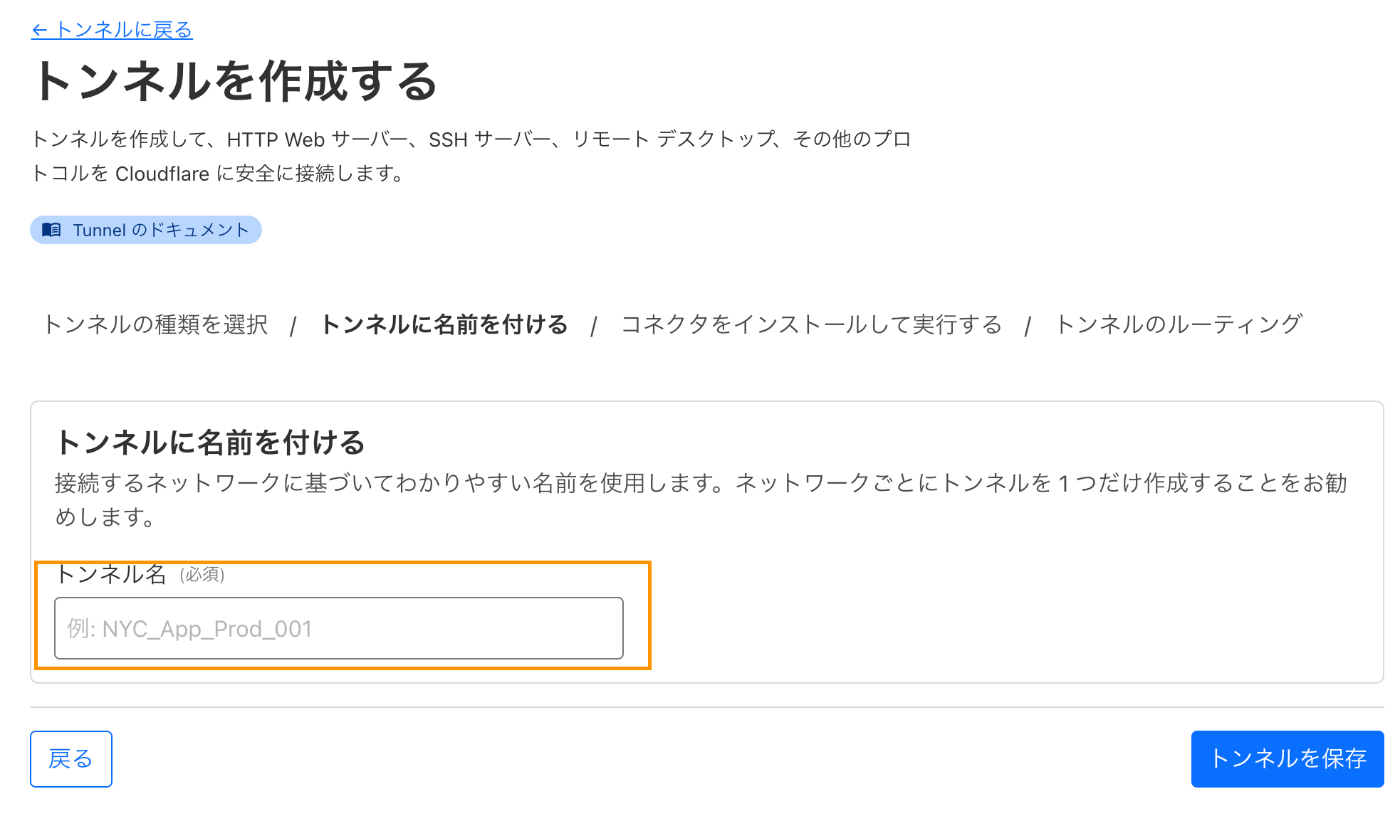This screenshot has width=1400, height=821.
Task: Click the book icon in the Tunnel badge
Action: click(51, 230)
